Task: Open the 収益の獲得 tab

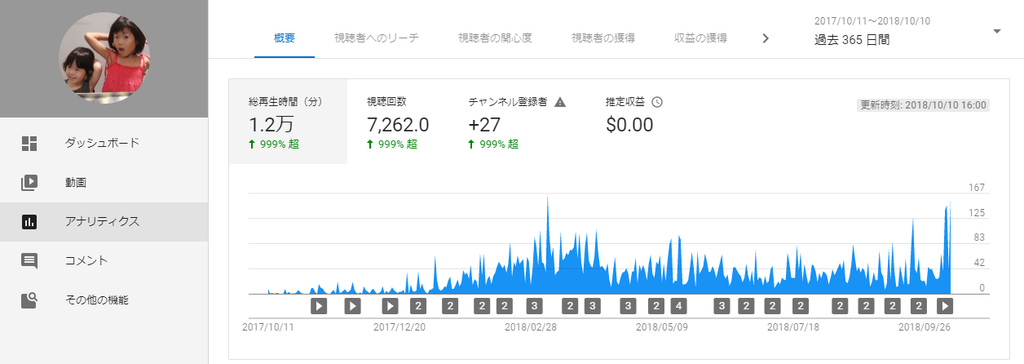Action: (x=701, y=38)
